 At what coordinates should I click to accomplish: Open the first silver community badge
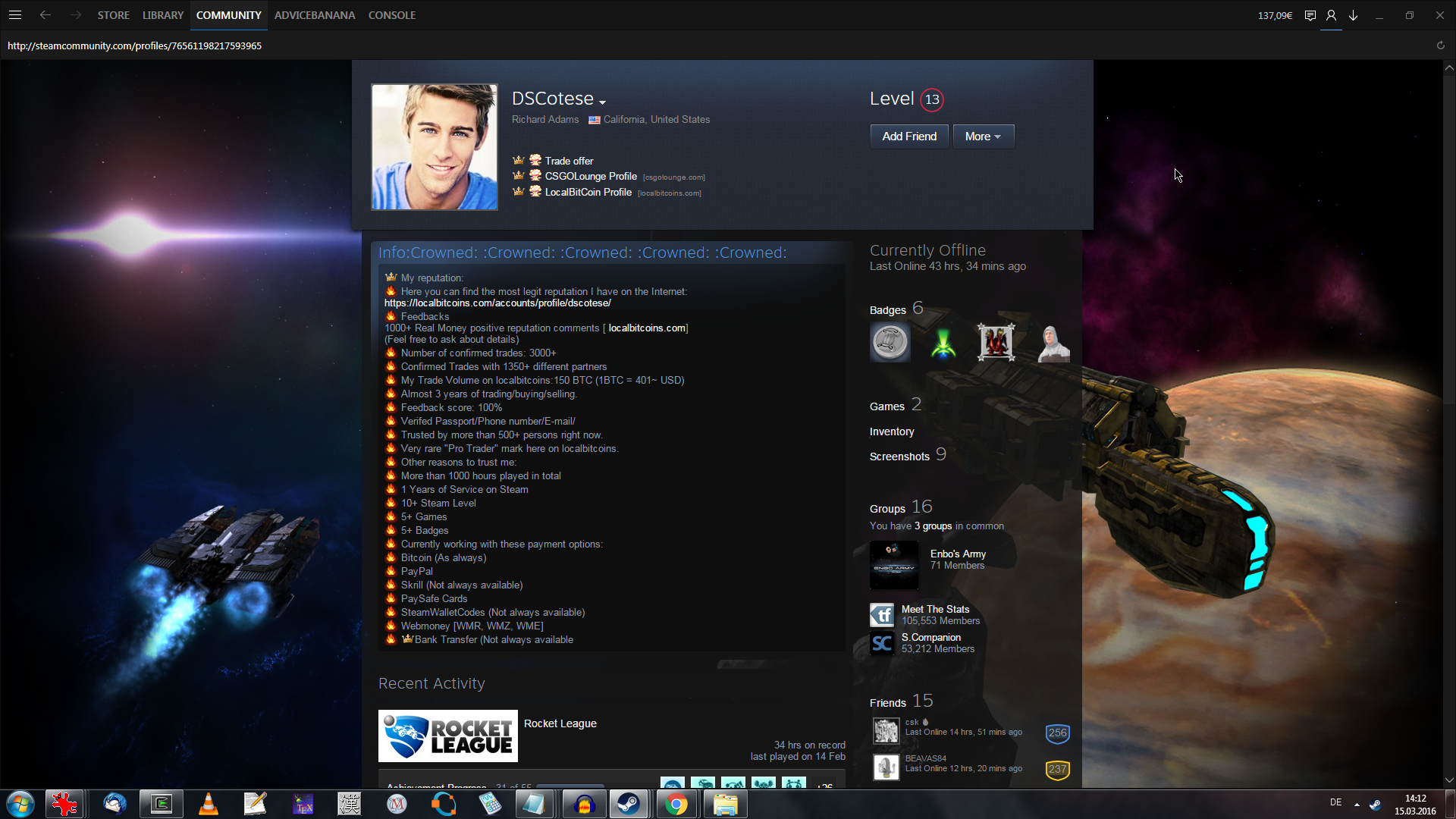coord(890,343)
